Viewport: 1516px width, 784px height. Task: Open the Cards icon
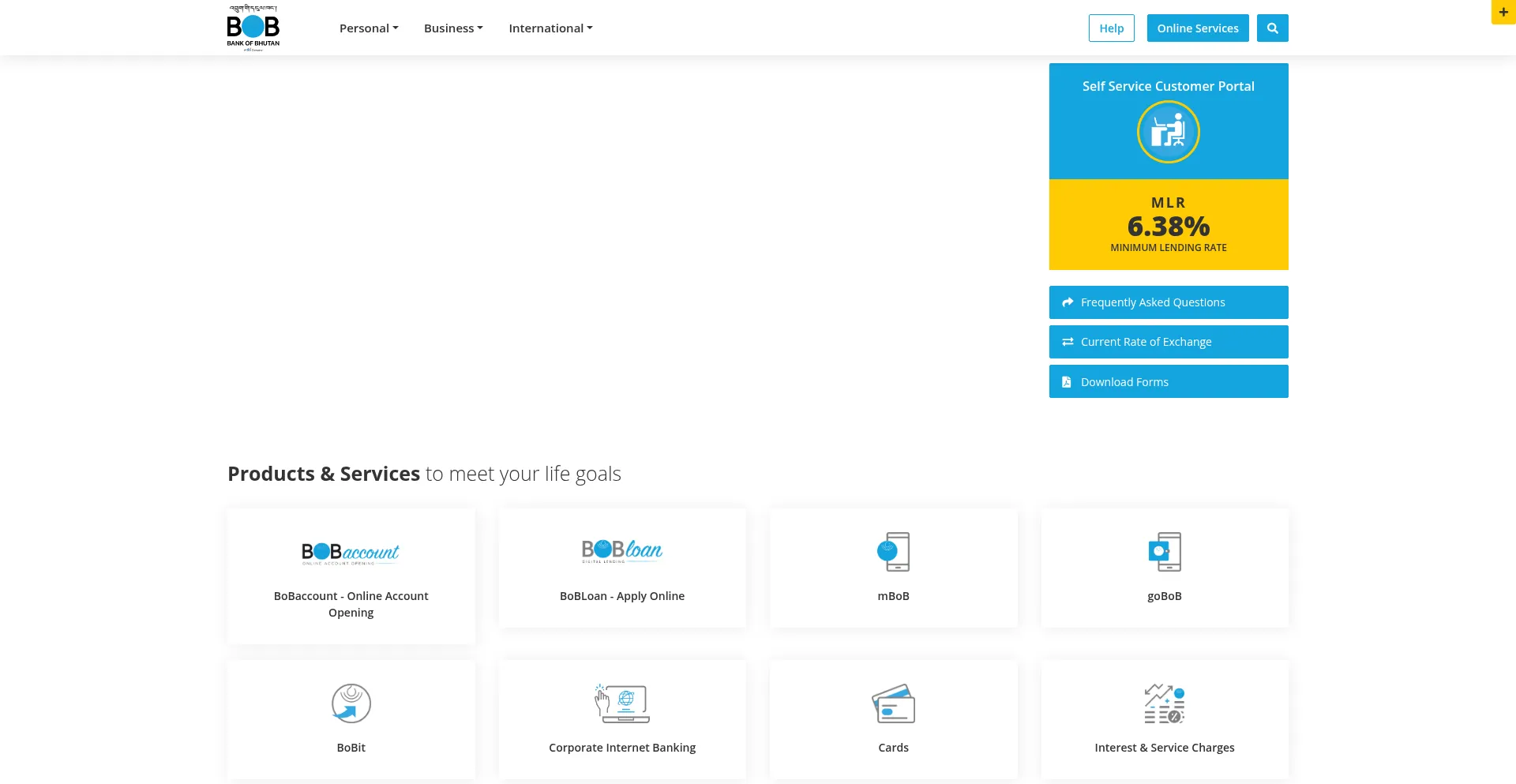[893, 703]
